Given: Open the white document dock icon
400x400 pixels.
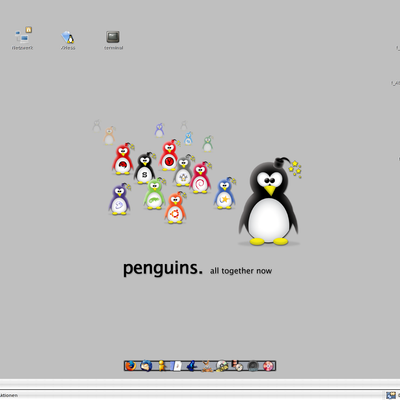Looking at the screenshot, I should click(177, 366).
